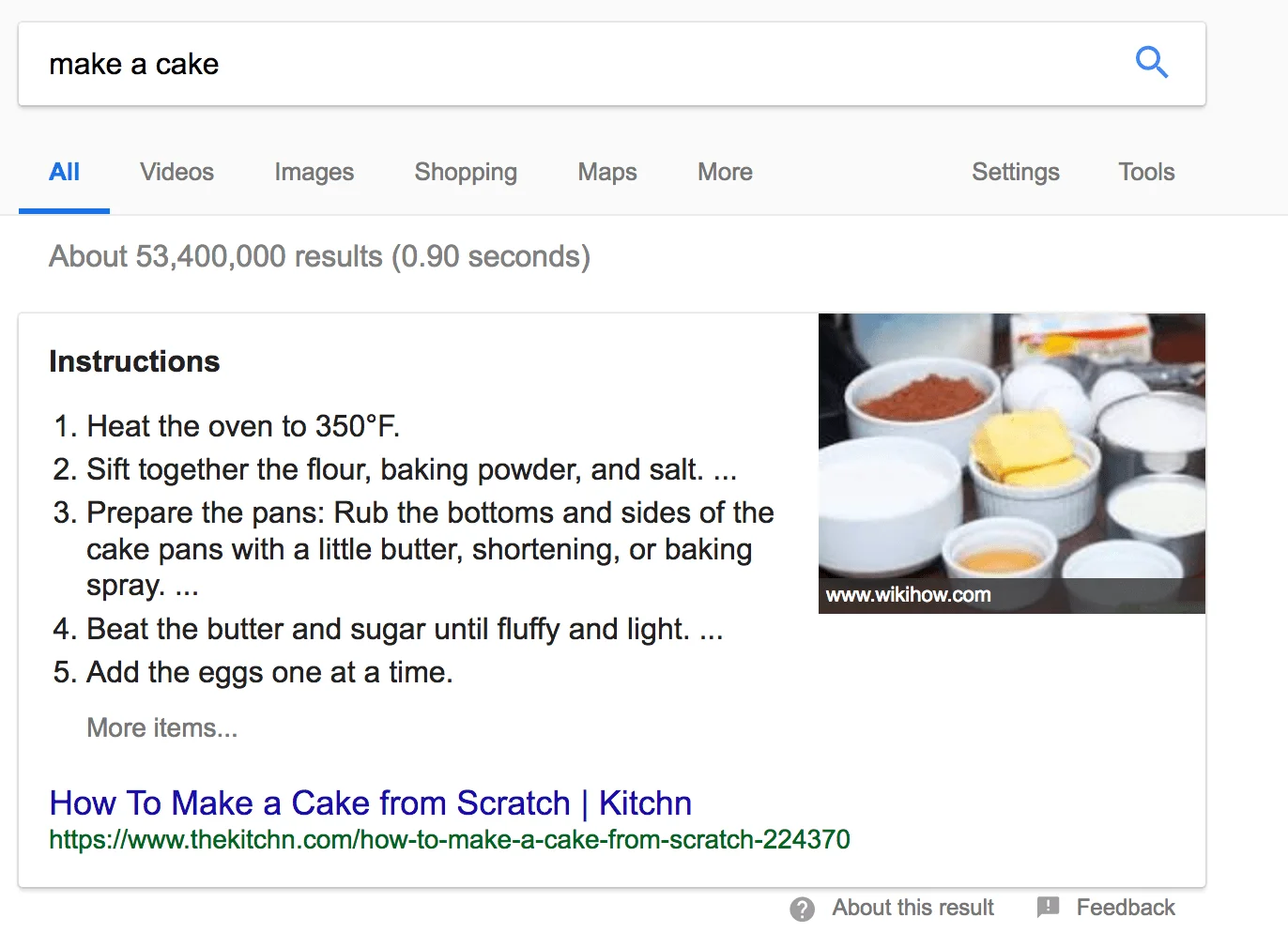Click the bold Instructions heading
Screen dimensions: 1288x948
tap(134, 362)
